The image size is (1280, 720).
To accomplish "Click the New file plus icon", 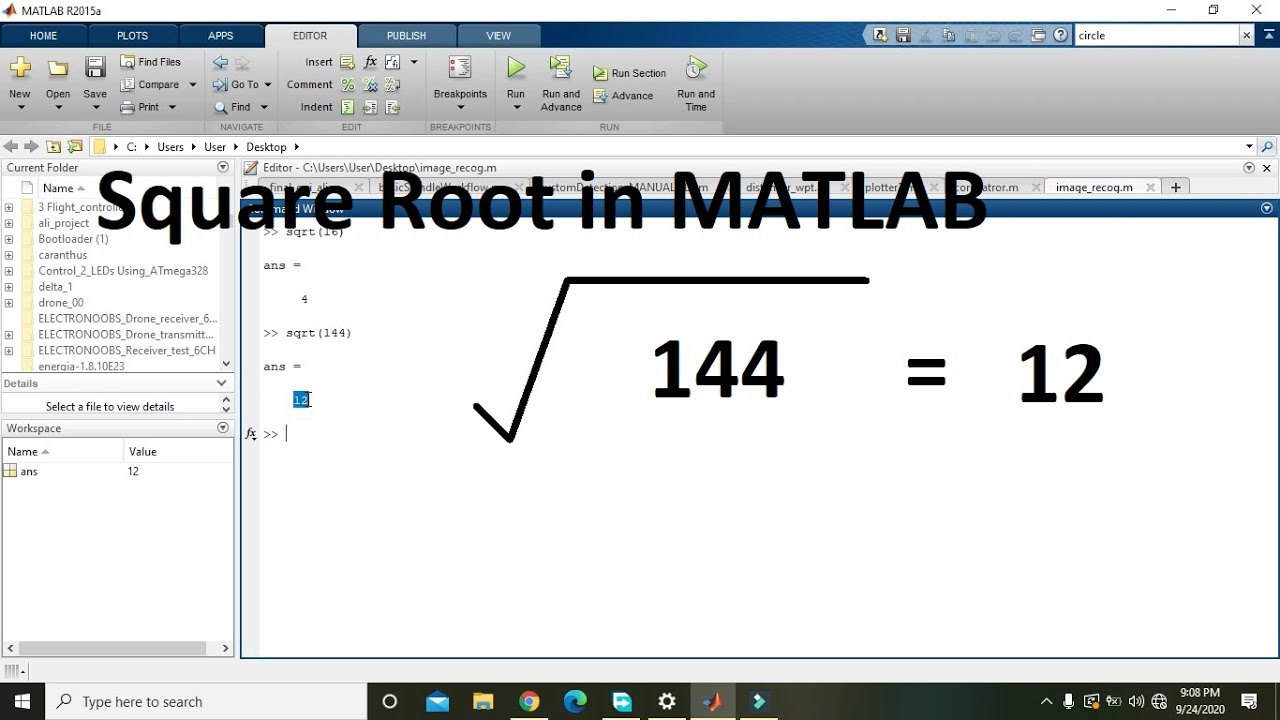I will pyautogui.click(x=20, y=68).
